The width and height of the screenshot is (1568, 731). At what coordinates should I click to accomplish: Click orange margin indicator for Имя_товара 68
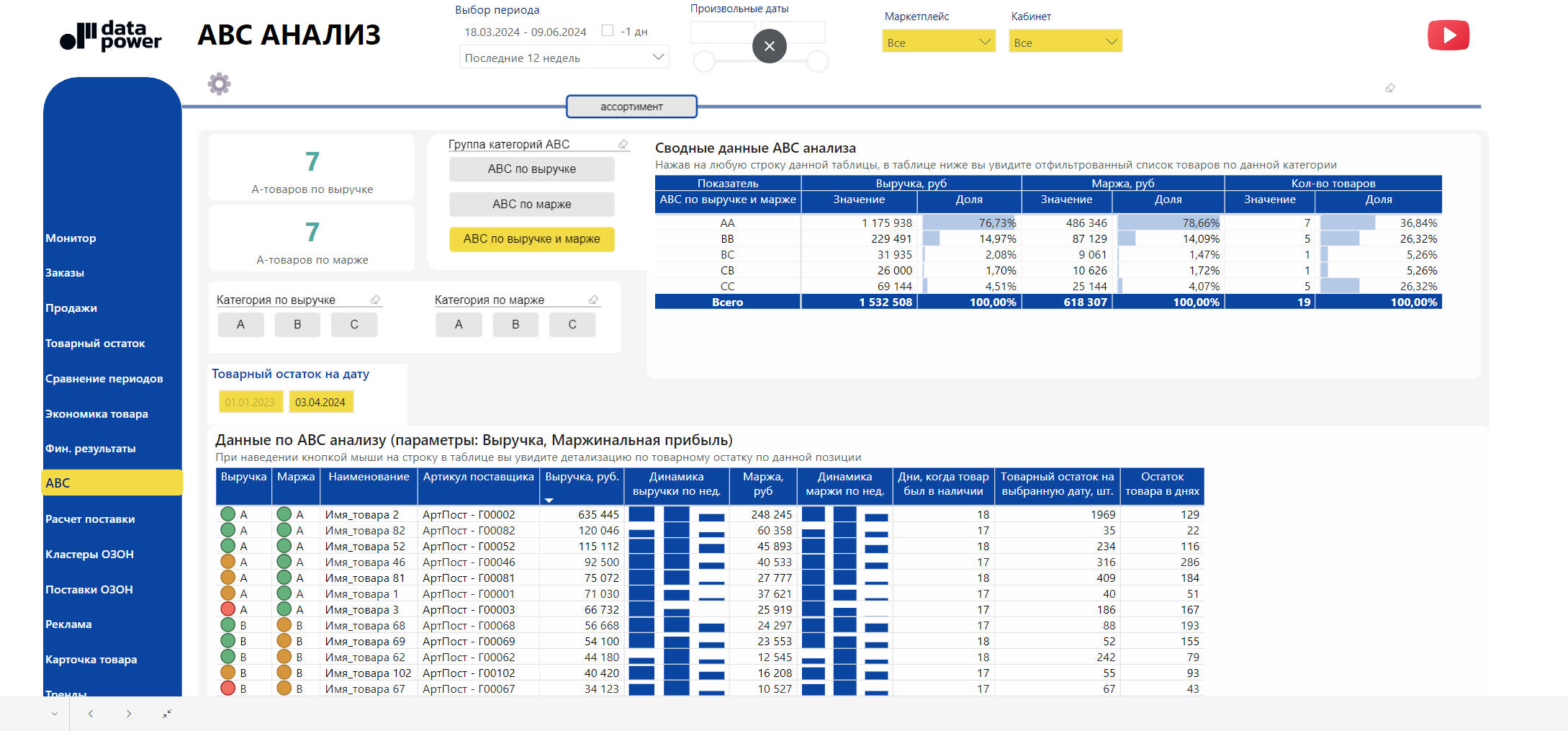tap(284, 625)
